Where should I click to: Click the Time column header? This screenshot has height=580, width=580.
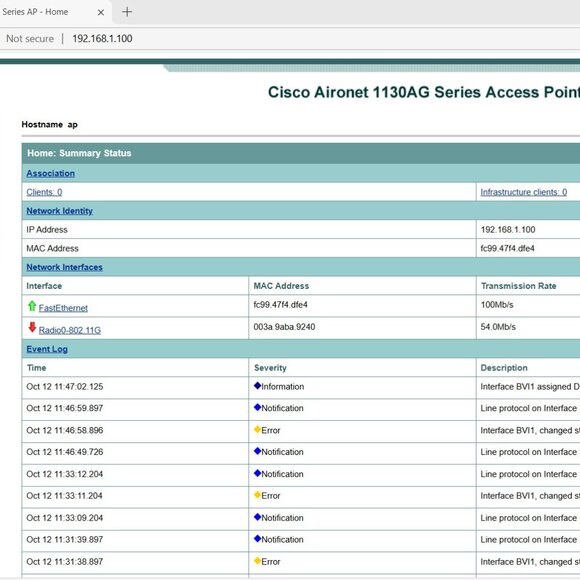[x=37, y=368]
